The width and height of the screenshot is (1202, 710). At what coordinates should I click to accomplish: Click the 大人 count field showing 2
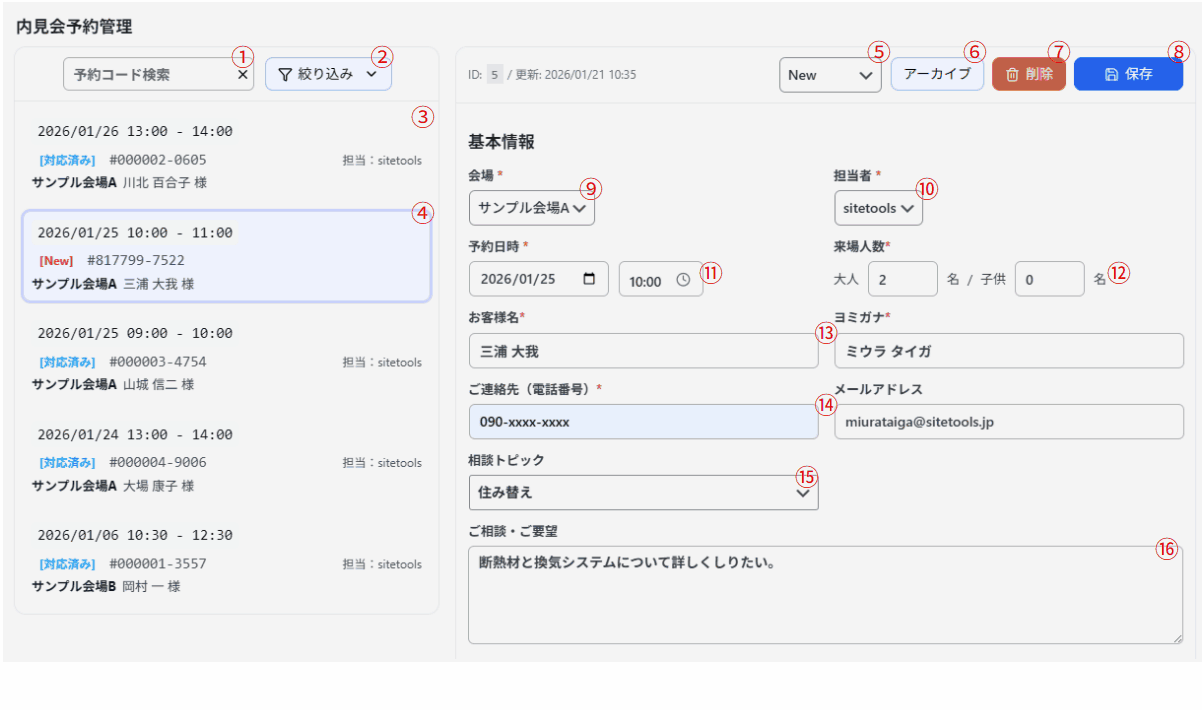pos(902,279)
